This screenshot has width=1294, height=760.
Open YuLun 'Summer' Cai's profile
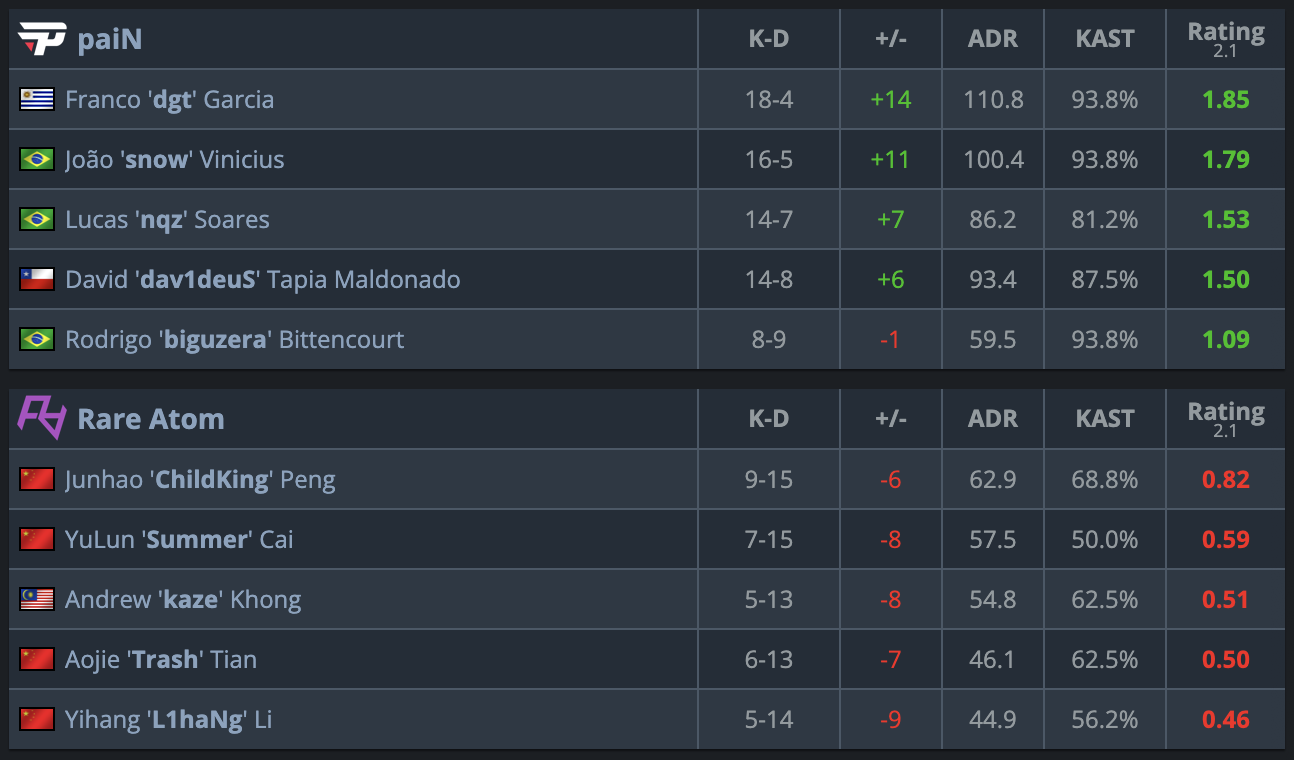[x=179, y=539]
